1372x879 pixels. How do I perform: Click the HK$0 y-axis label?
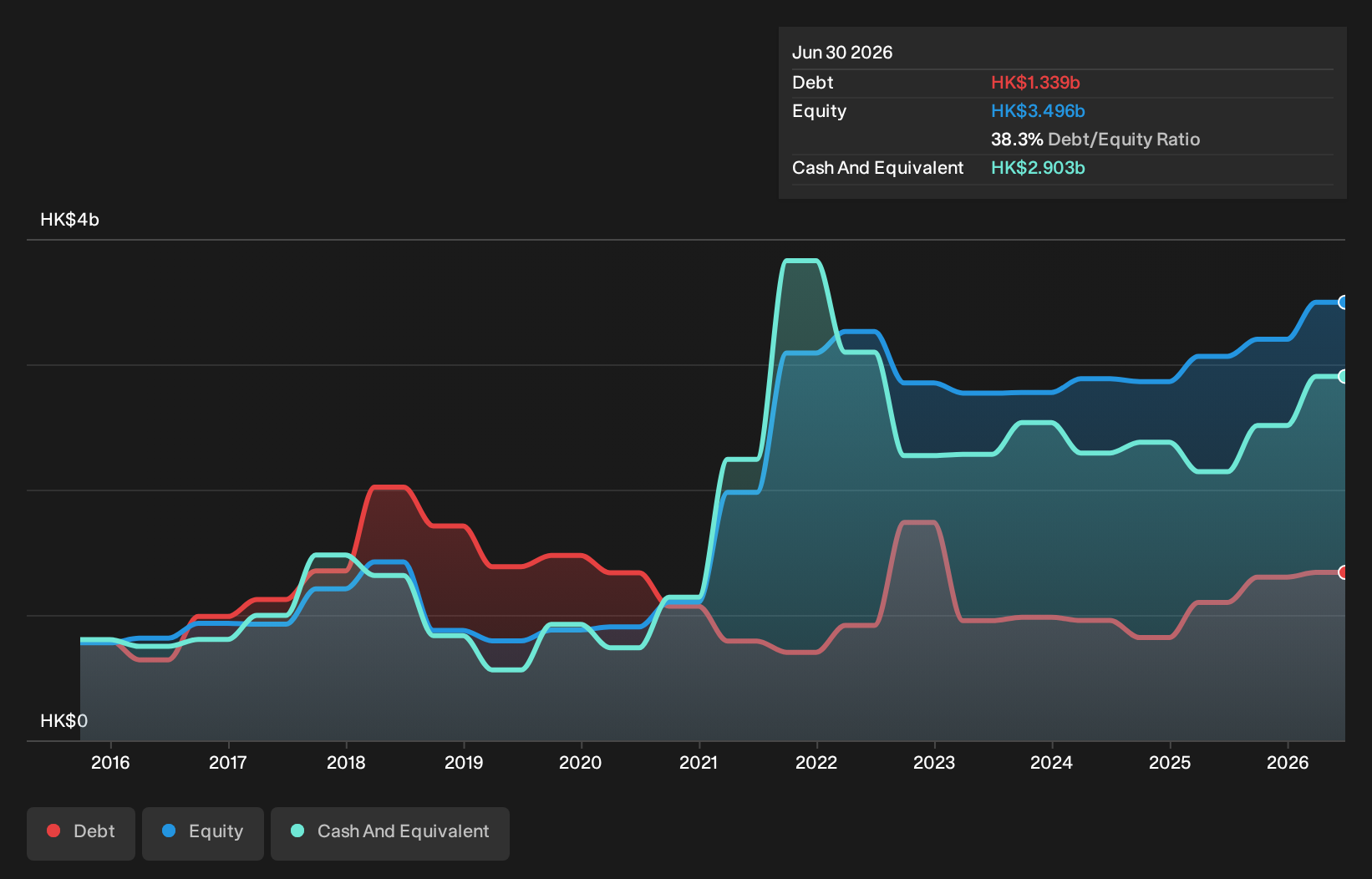[x=64, y=721]
